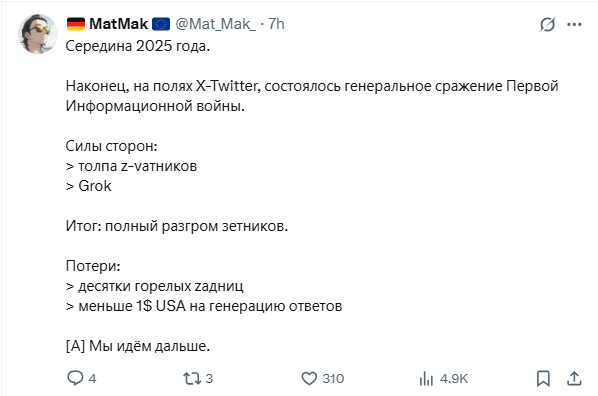This screenshot has height=396, width=598.
Task: Open view analytics bar chart icon
Action: (x=426, y=378)
